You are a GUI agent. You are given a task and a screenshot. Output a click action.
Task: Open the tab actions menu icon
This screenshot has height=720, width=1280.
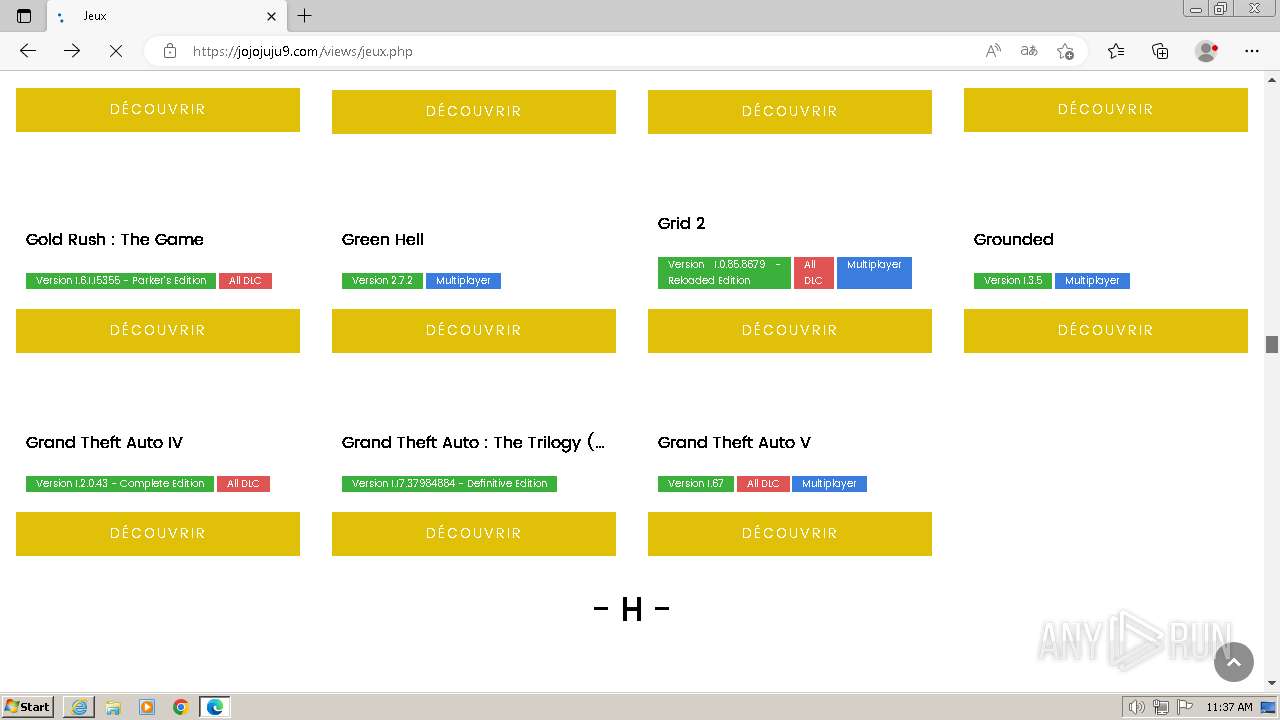pyautogui.click(x=24, y=16)
